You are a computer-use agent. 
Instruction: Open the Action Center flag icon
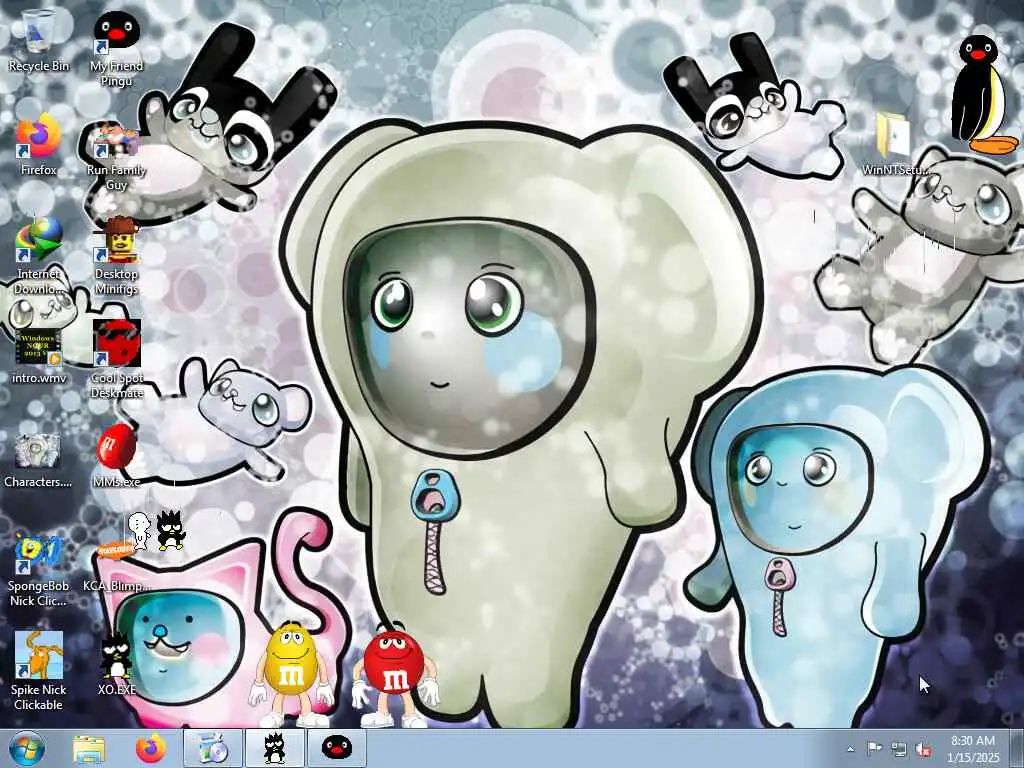pyautogui.click(x=874, y=748)
